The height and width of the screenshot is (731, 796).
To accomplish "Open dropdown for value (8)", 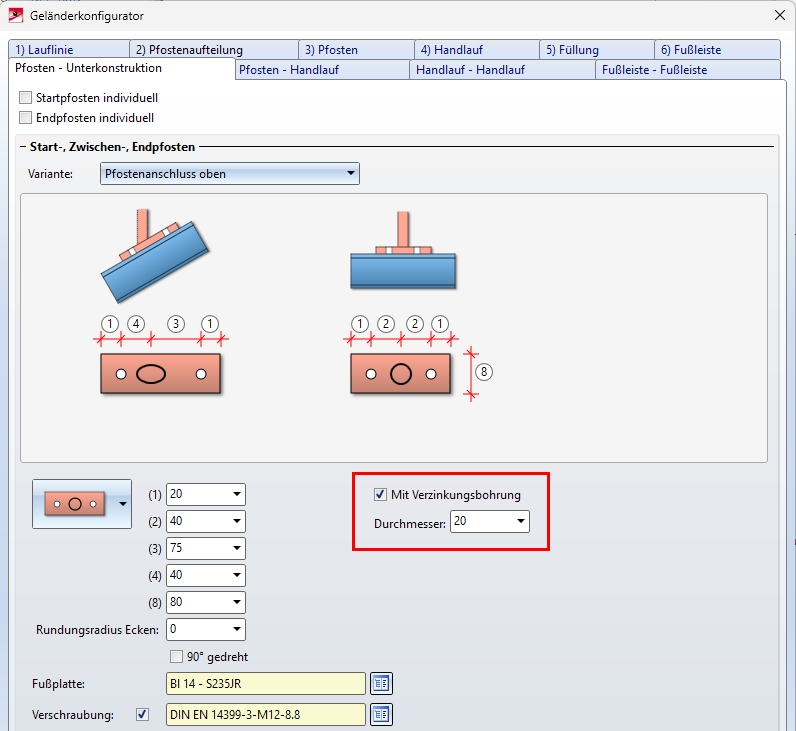I will point(237,602).
